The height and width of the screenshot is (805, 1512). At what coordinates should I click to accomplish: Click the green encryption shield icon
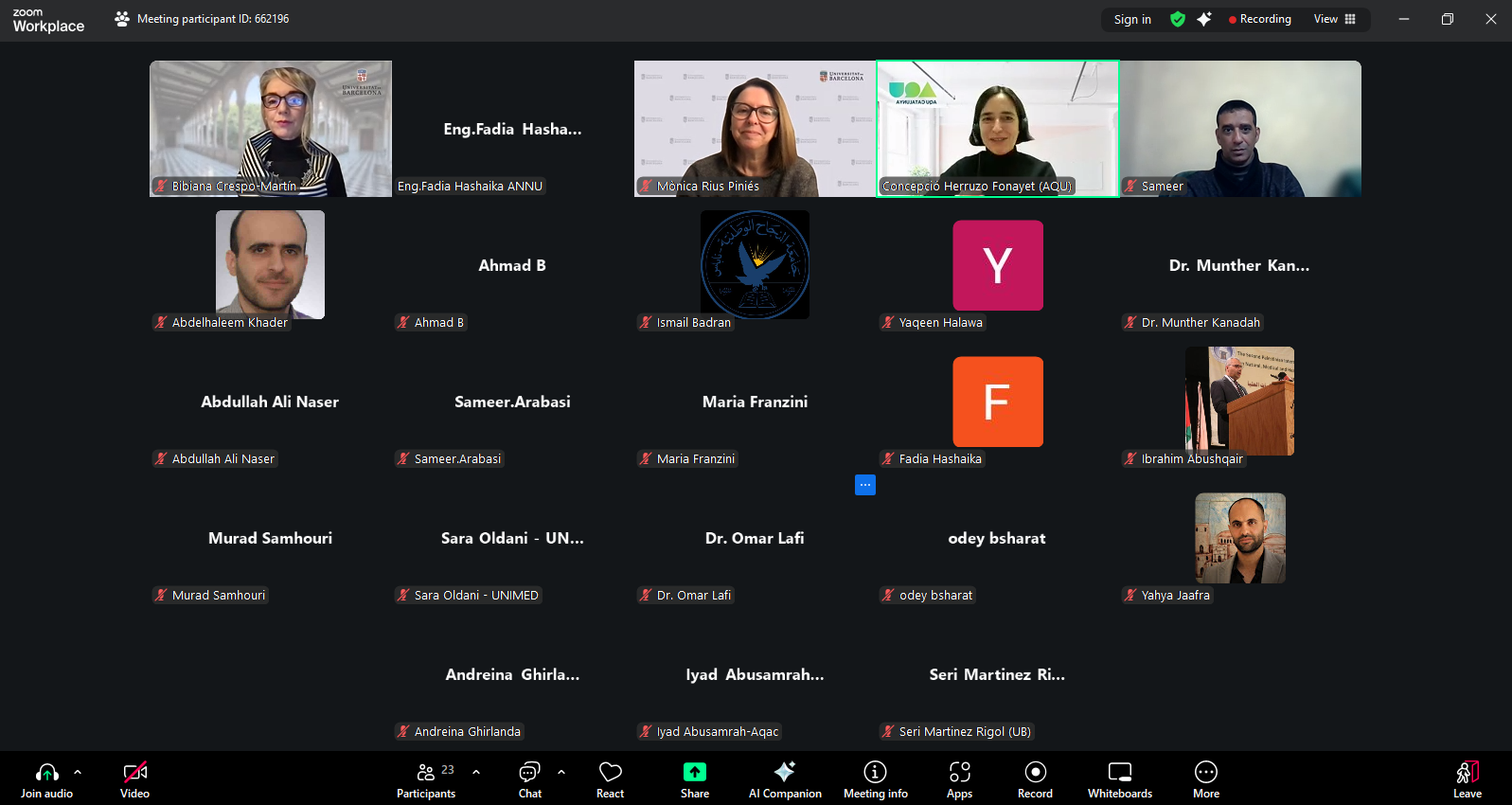[1178, 19]
